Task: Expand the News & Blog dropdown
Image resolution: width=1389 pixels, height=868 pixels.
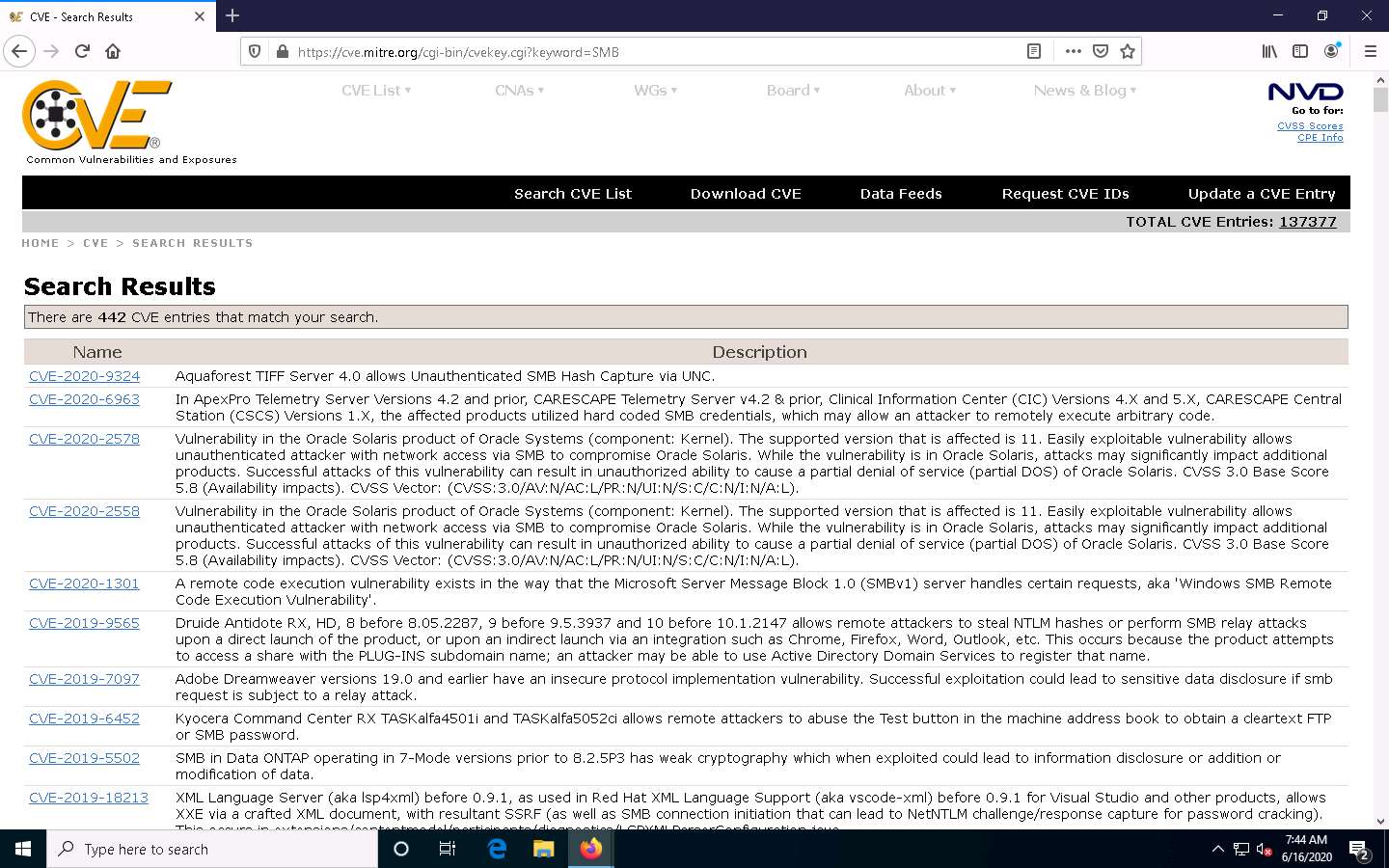Action: (x=1085, y=90)
